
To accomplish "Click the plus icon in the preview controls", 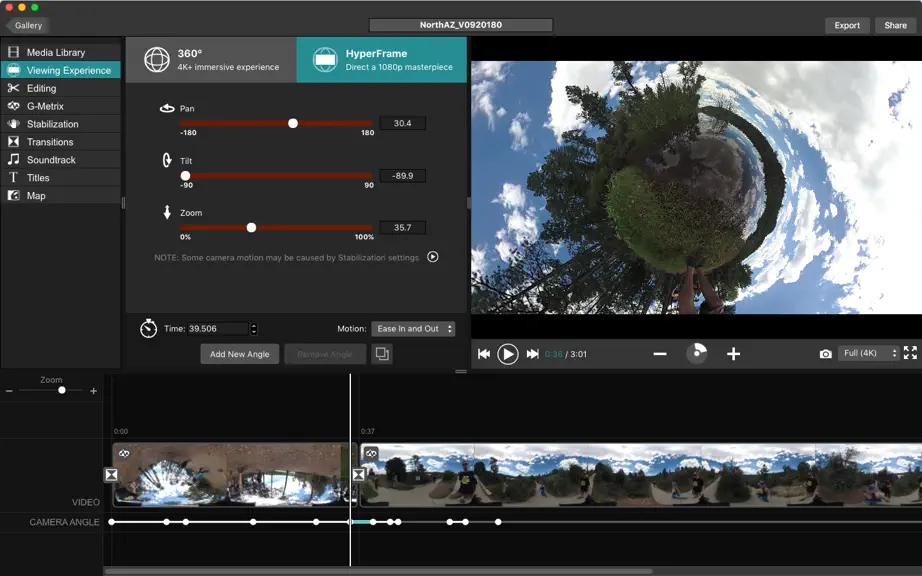I will point(733,354).
